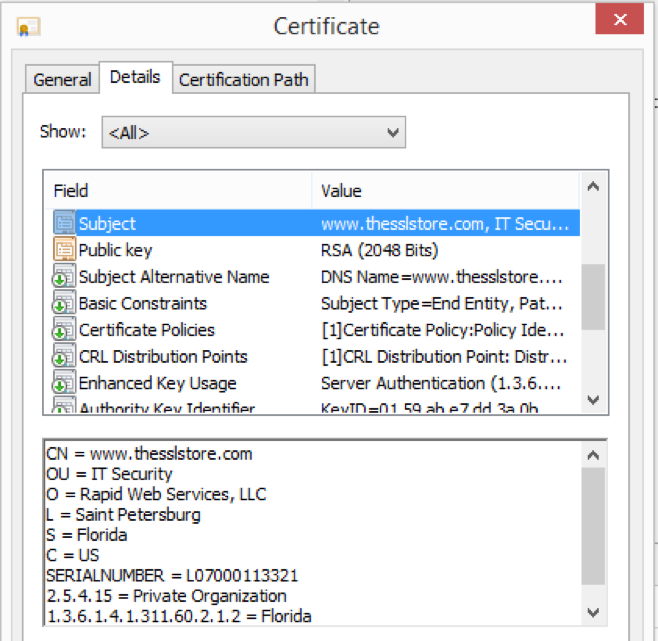Image resolution: width=658 pixels, height=641 pixels.
Task: Click the 'Subject Type=End Entity' value
Action: pos(441,303)
